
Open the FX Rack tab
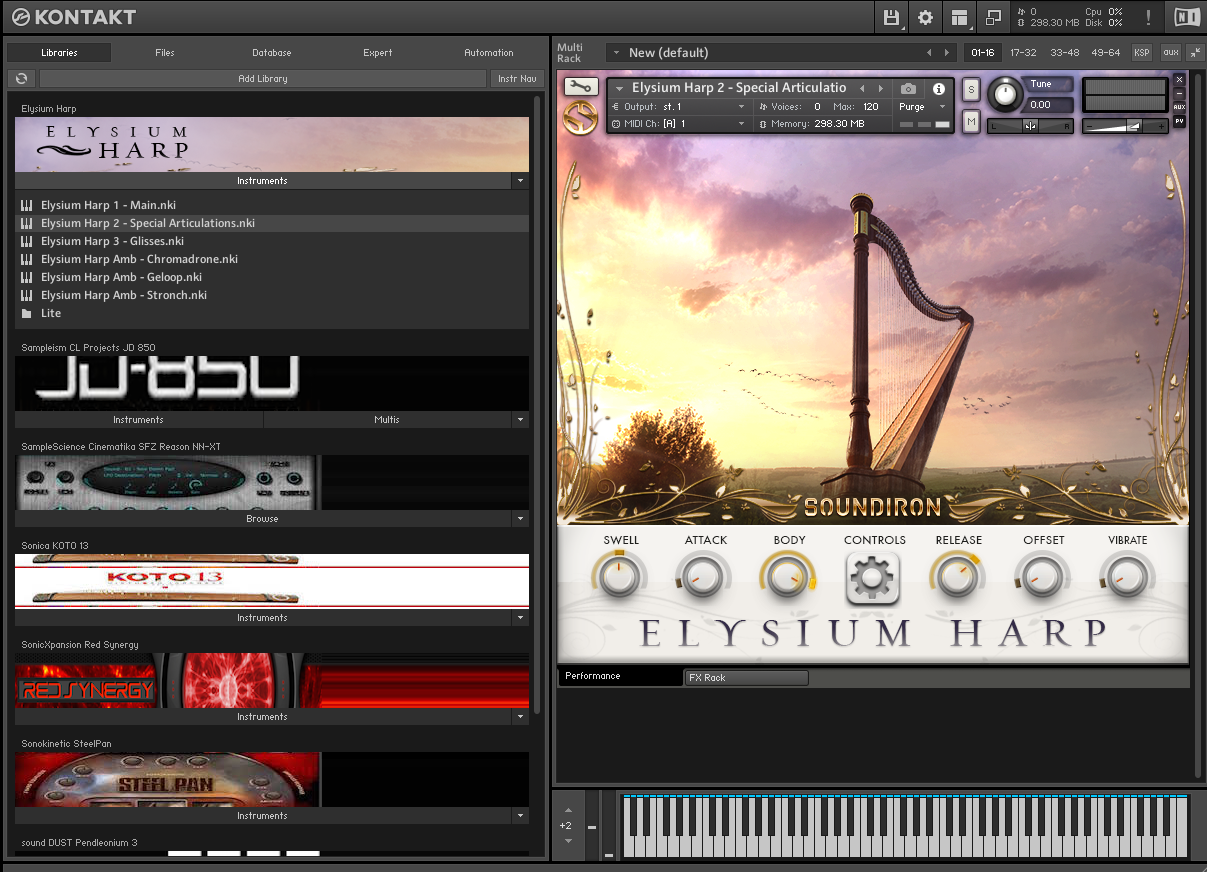pos(746,678)
